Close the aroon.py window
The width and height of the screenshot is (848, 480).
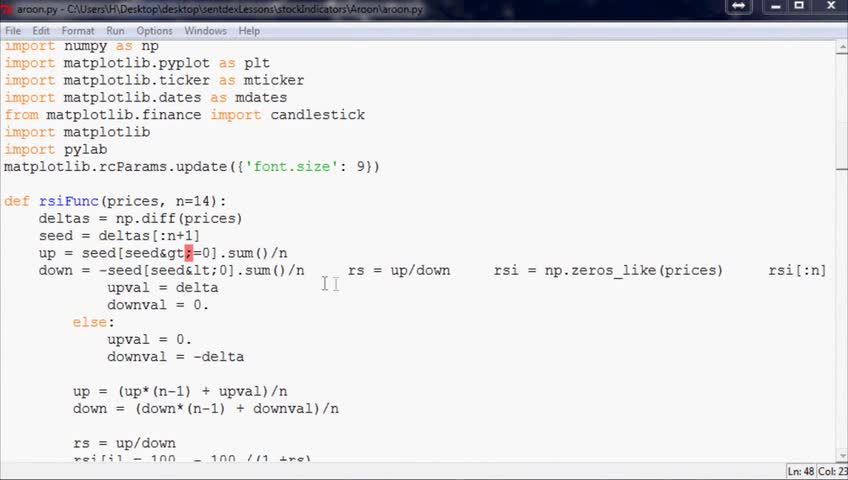coord(831,6)
